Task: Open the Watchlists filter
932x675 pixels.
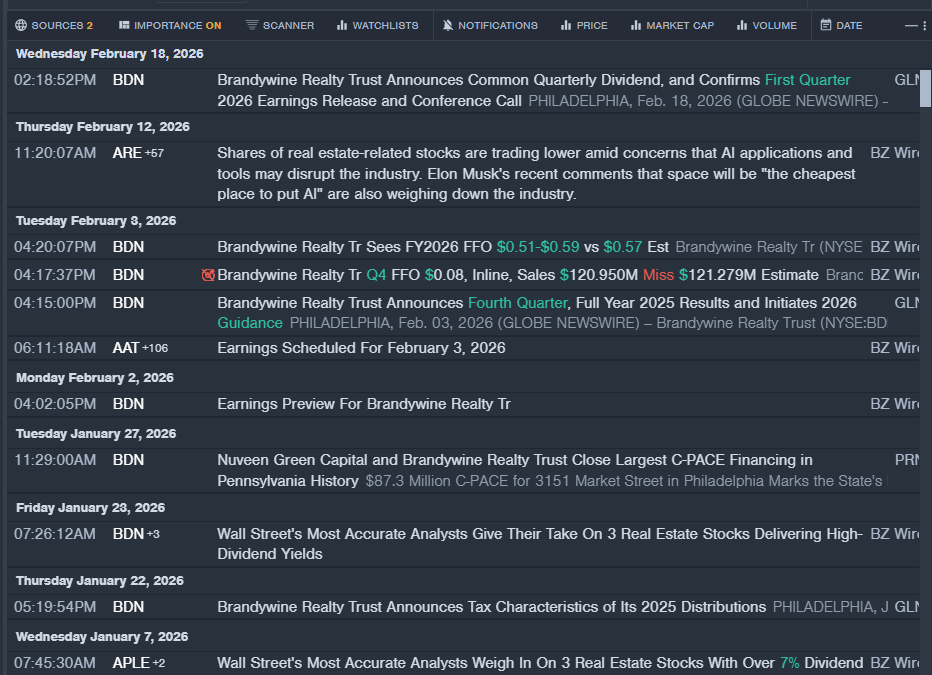Action: [x=377, y=25]
